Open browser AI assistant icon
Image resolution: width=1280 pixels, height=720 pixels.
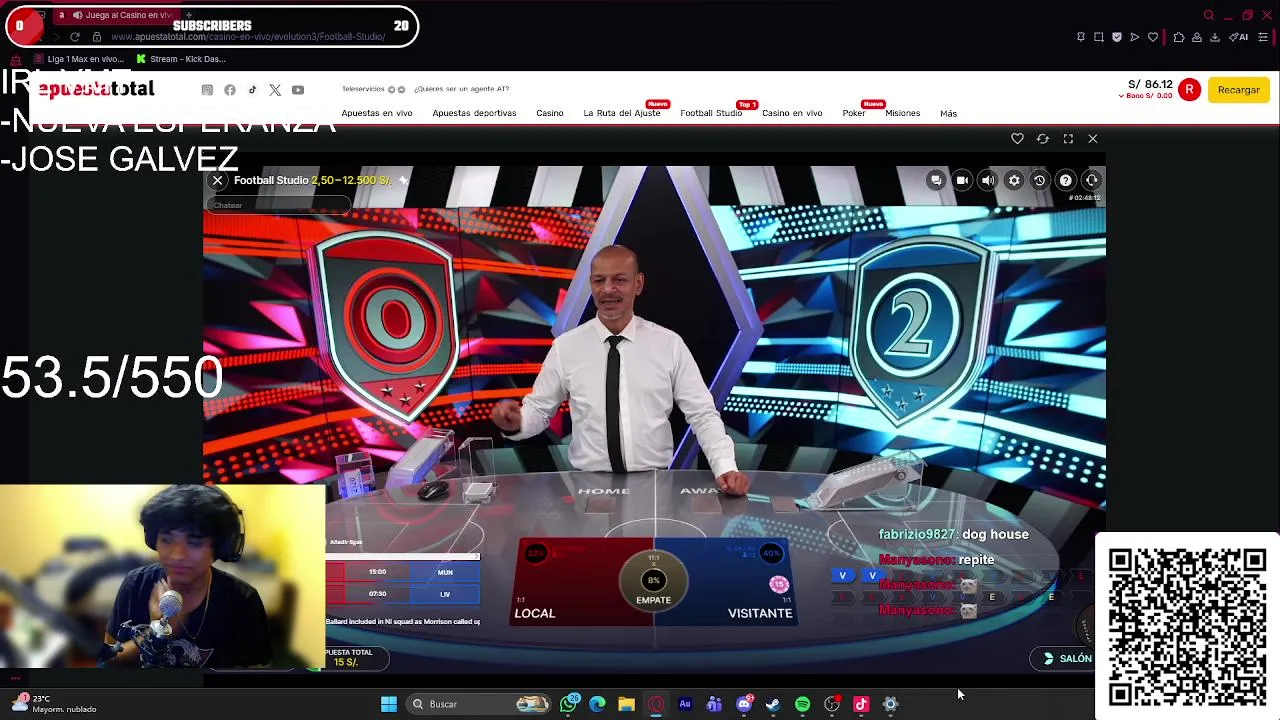pyautogui.click(x=1238, y=37)
